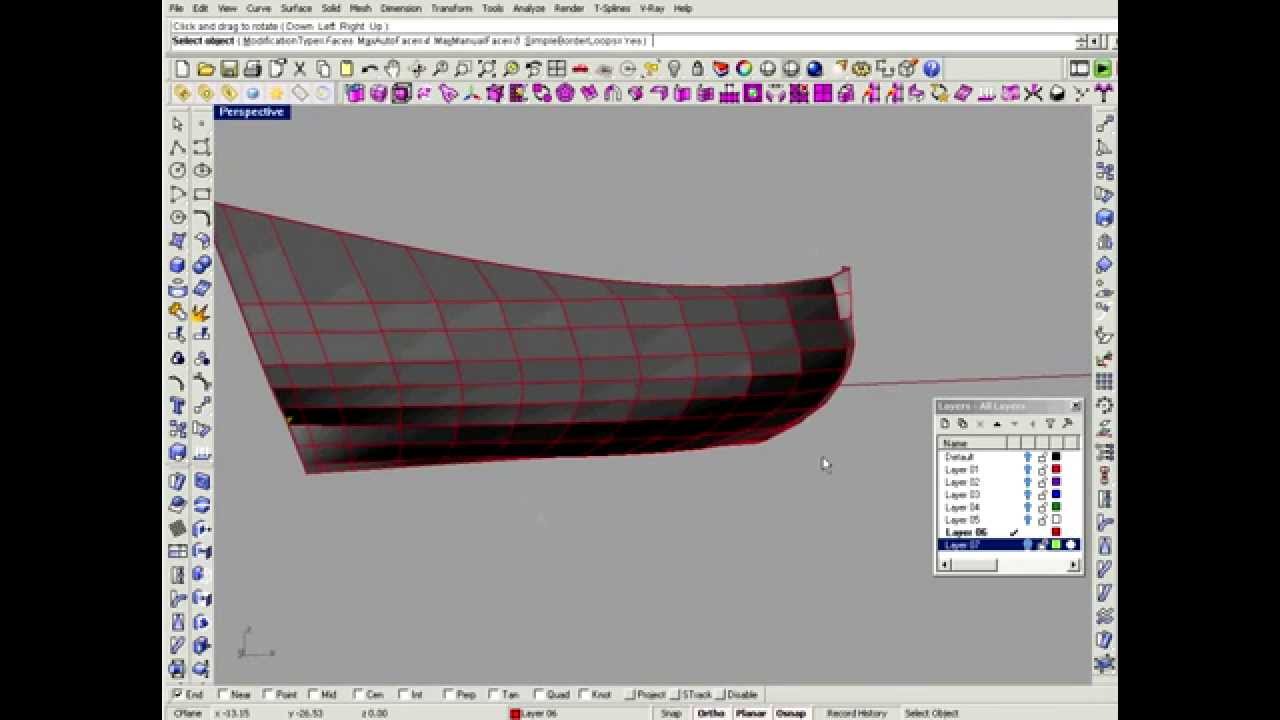Toggle the Near osnap checkbox

pyautogui.click(x=224, y=694)
